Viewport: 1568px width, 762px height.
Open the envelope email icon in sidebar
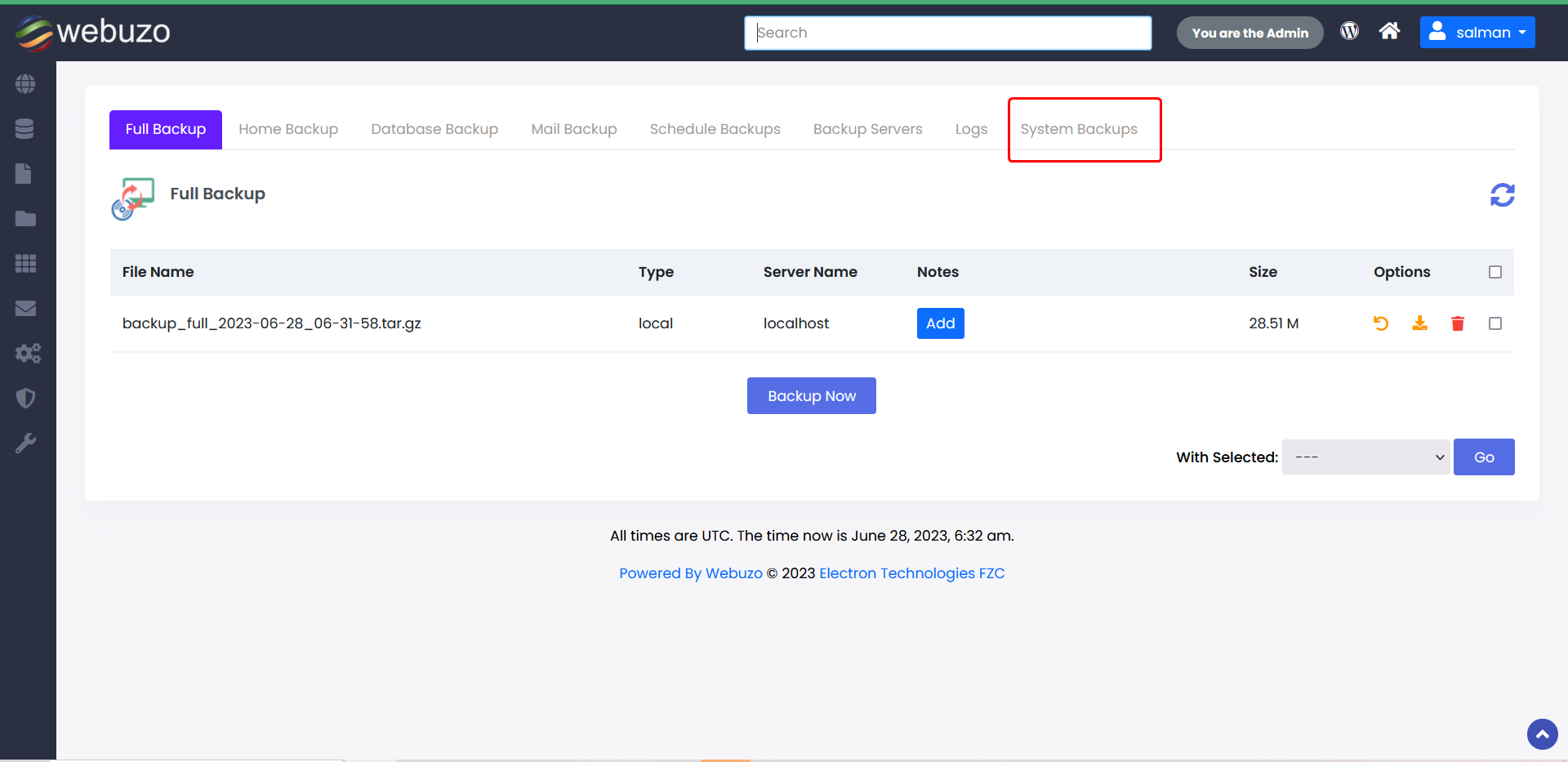click(x=25, y=309)
